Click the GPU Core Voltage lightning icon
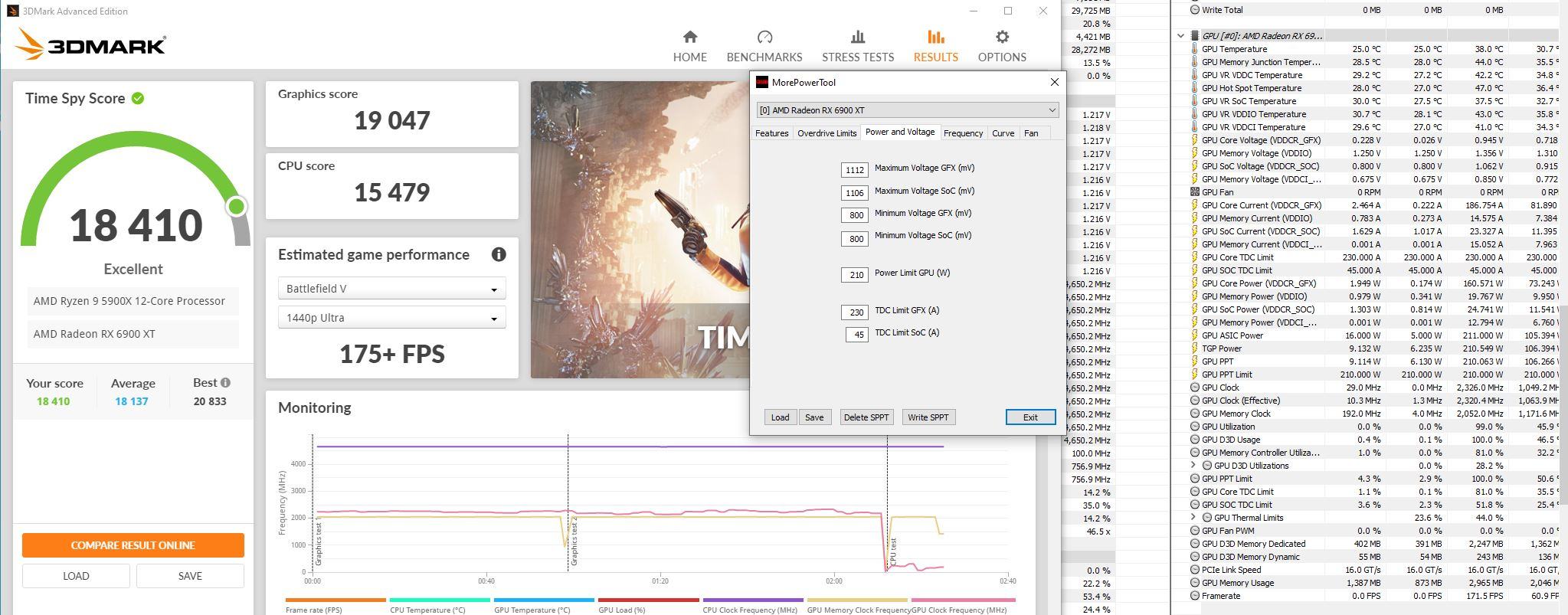The height and width of the screenshot is (615, 1568). tap(1194, 140)
